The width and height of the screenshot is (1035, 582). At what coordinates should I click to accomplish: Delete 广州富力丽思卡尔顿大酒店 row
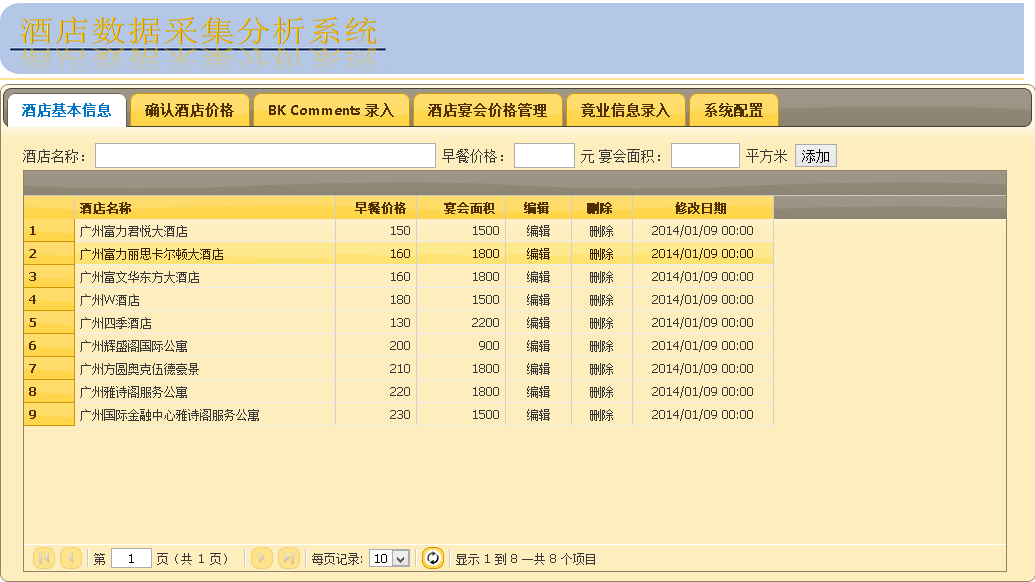coord(601,254)
